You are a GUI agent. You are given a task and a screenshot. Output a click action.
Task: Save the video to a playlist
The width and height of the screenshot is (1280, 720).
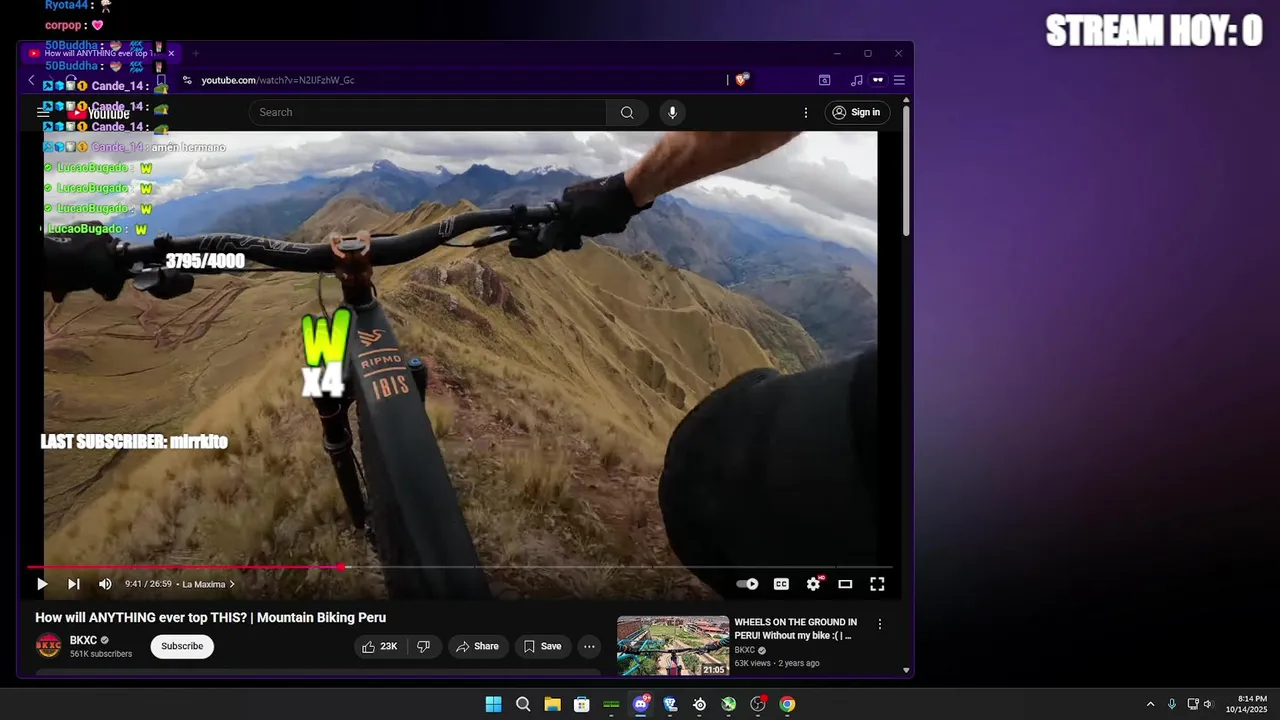pos(543,647)
